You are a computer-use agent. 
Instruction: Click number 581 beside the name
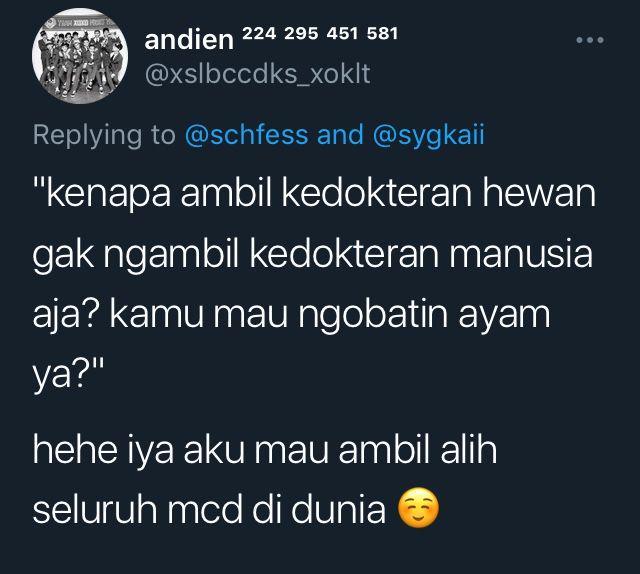point(382,33)
